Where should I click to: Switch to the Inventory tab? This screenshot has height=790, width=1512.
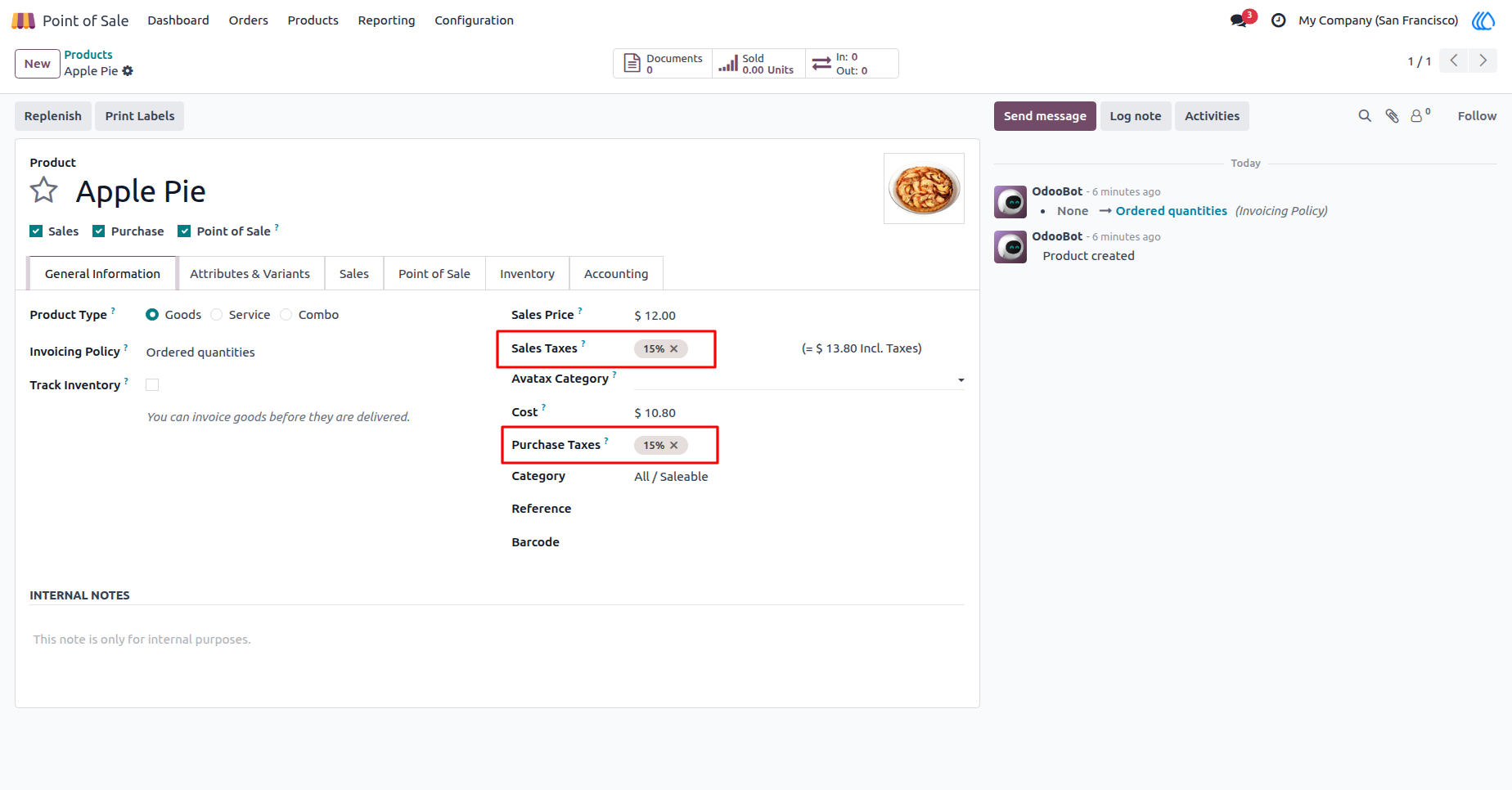(528, 274)
